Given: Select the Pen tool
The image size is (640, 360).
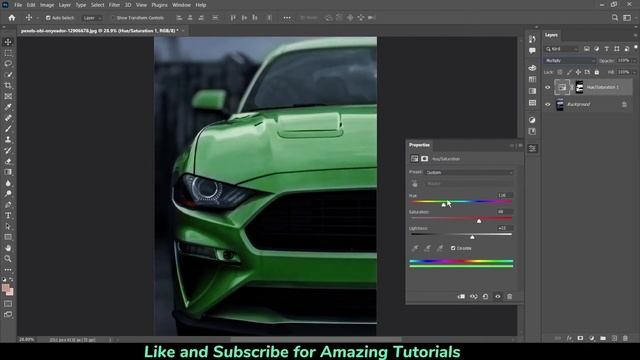Looking at the screenshot, I should point(8,204).
